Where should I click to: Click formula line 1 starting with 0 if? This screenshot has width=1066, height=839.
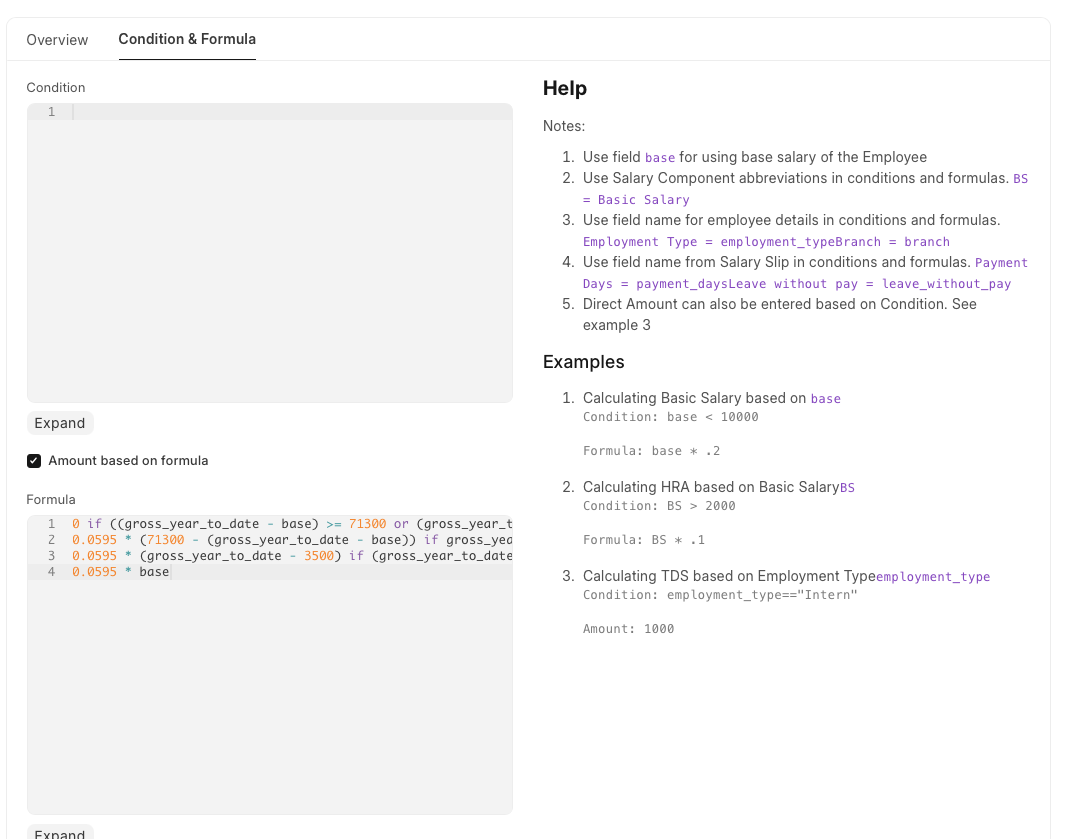[x=292, y=524]
